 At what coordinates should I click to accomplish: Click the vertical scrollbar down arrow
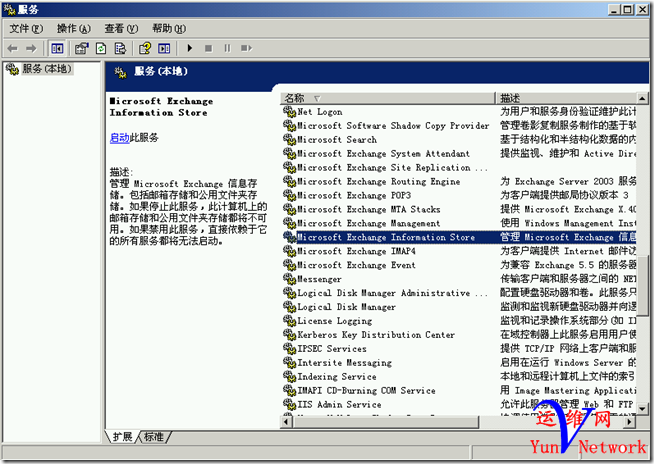642,409
